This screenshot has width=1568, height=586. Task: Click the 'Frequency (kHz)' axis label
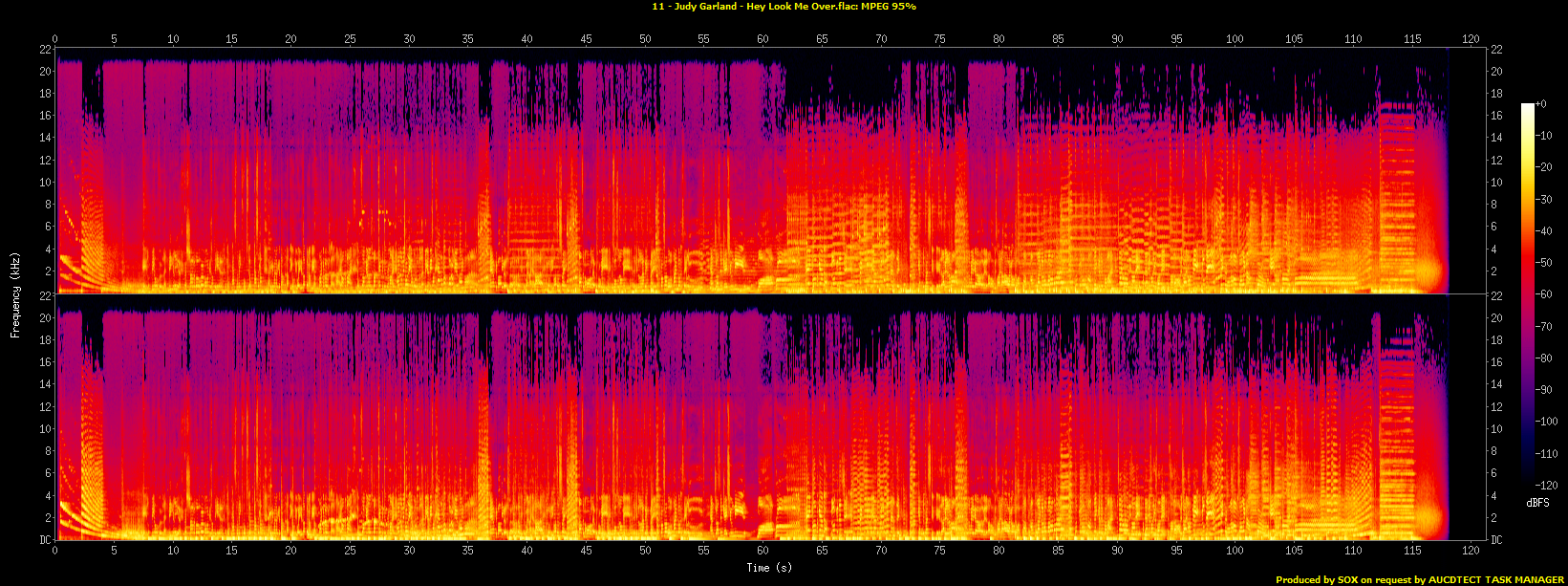coord(15,294)
